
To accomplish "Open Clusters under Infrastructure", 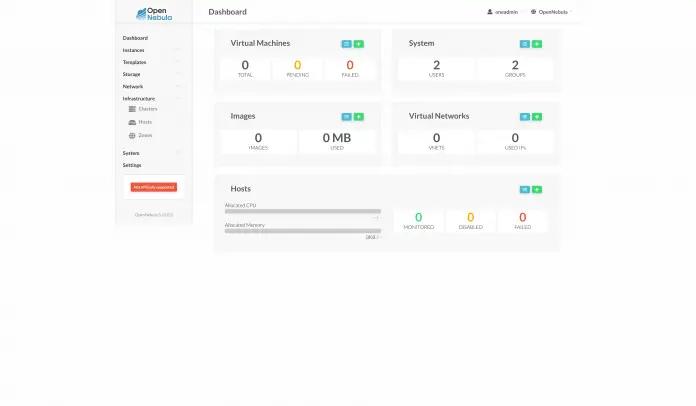I will (x=147, y=109).
